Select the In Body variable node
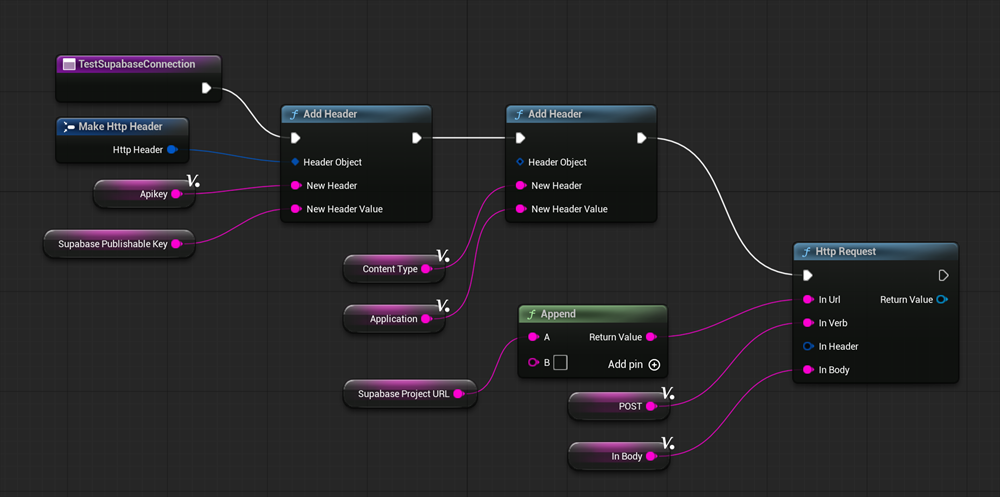This screenshot has height=497, width=1000. tap(619, 456)
